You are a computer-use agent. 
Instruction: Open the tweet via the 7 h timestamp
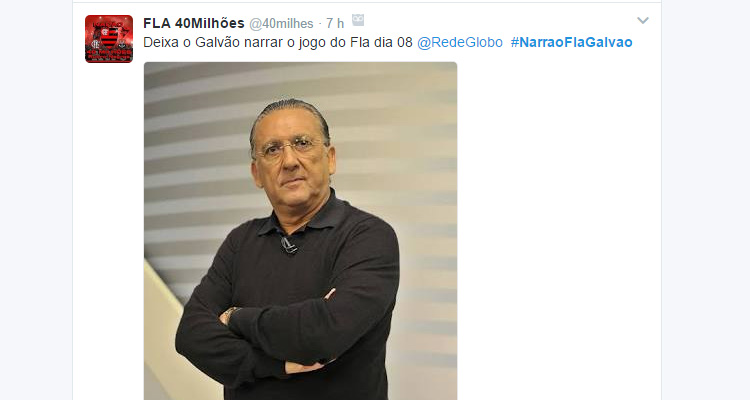tap(335, 23)
